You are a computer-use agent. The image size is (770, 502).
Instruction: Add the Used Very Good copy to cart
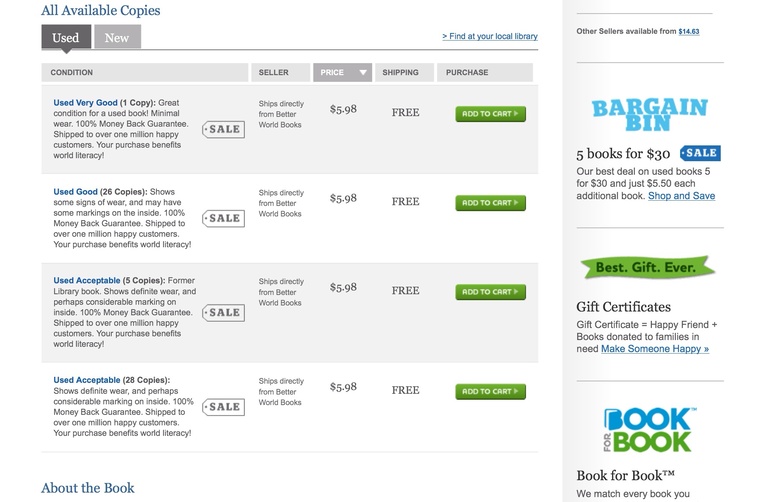[490, 114]
